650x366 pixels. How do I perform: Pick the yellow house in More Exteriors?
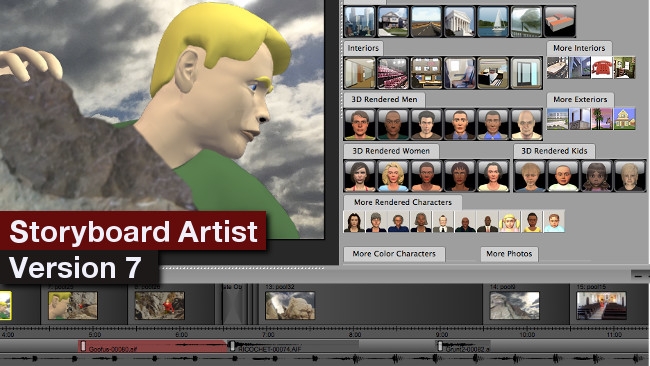tap(624, 119)
